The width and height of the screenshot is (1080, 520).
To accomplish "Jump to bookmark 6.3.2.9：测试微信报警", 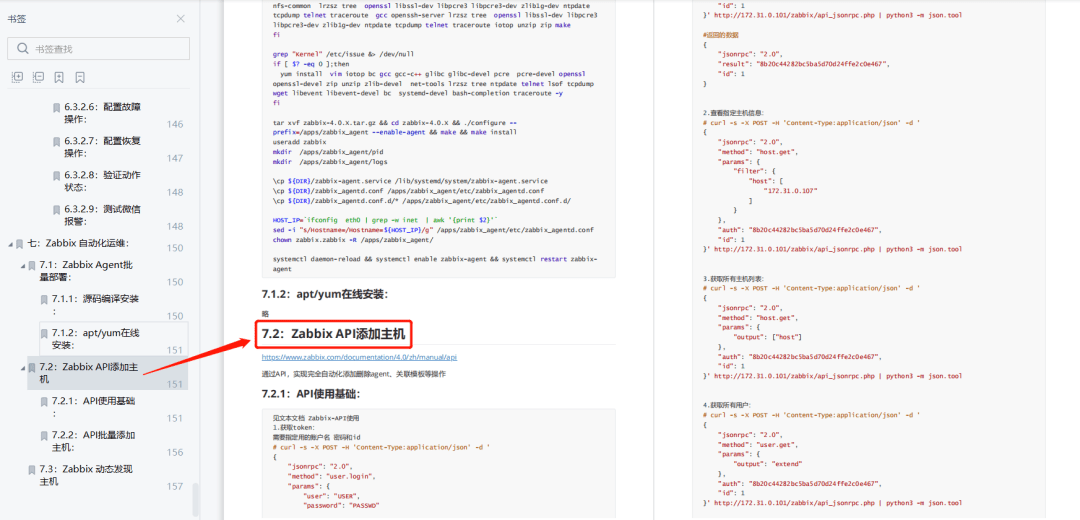I will click(x=103, y=215).
